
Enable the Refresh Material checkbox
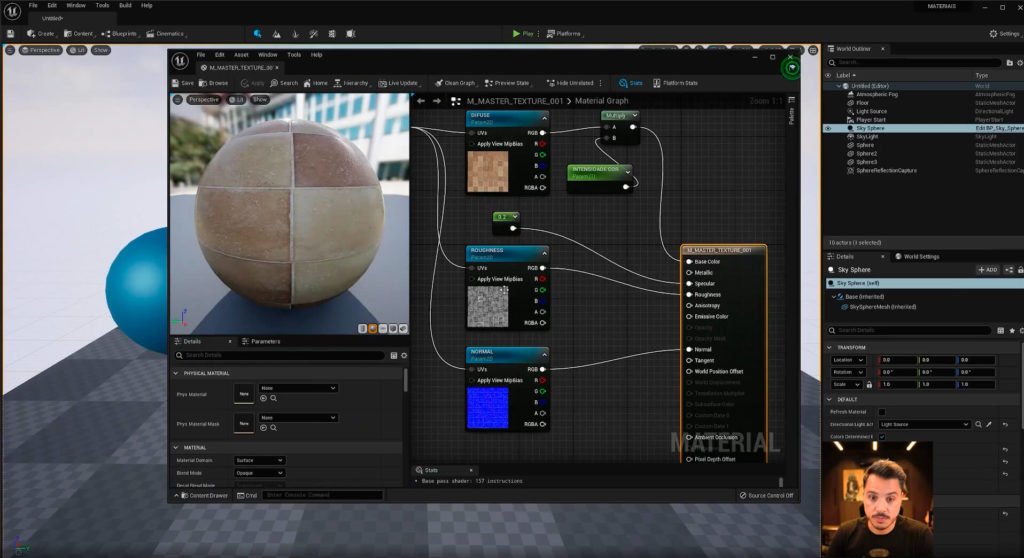click(x=881, y=411)
